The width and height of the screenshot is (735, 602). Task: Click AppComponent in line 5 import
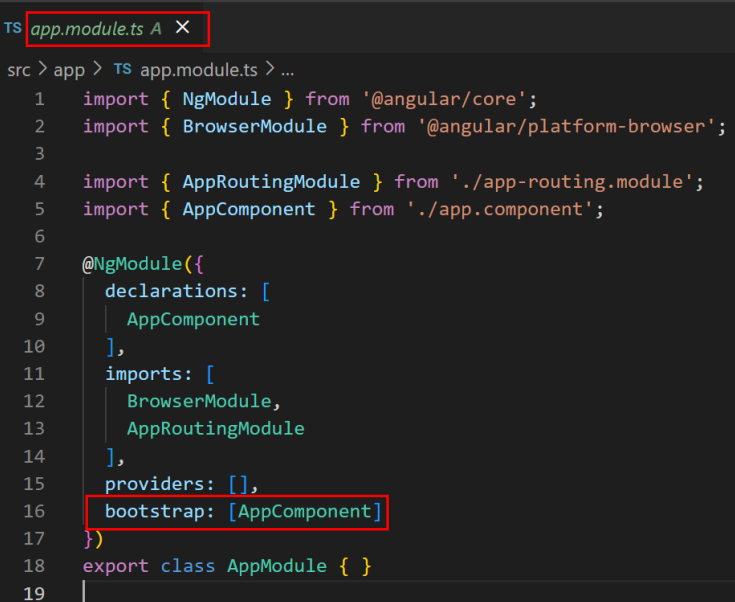(249, 209)
